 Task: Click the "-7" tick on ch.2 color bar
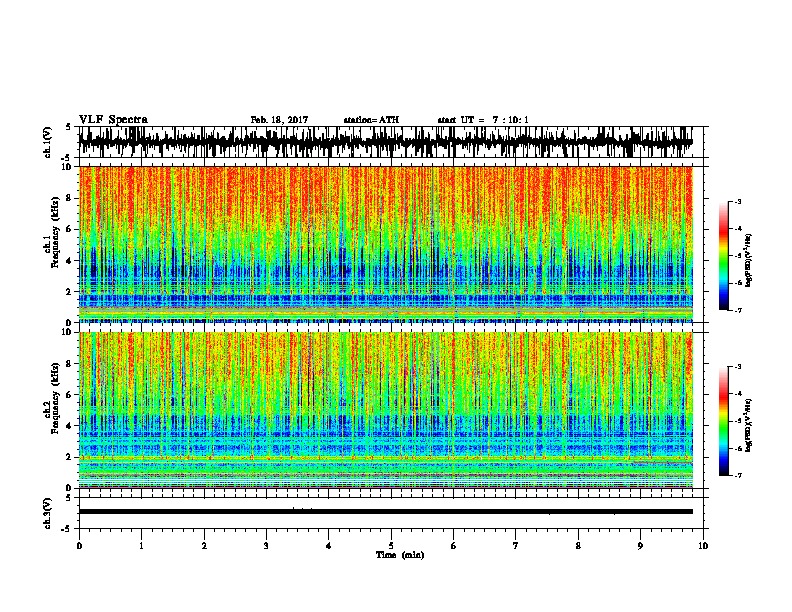tap(738, 475)
